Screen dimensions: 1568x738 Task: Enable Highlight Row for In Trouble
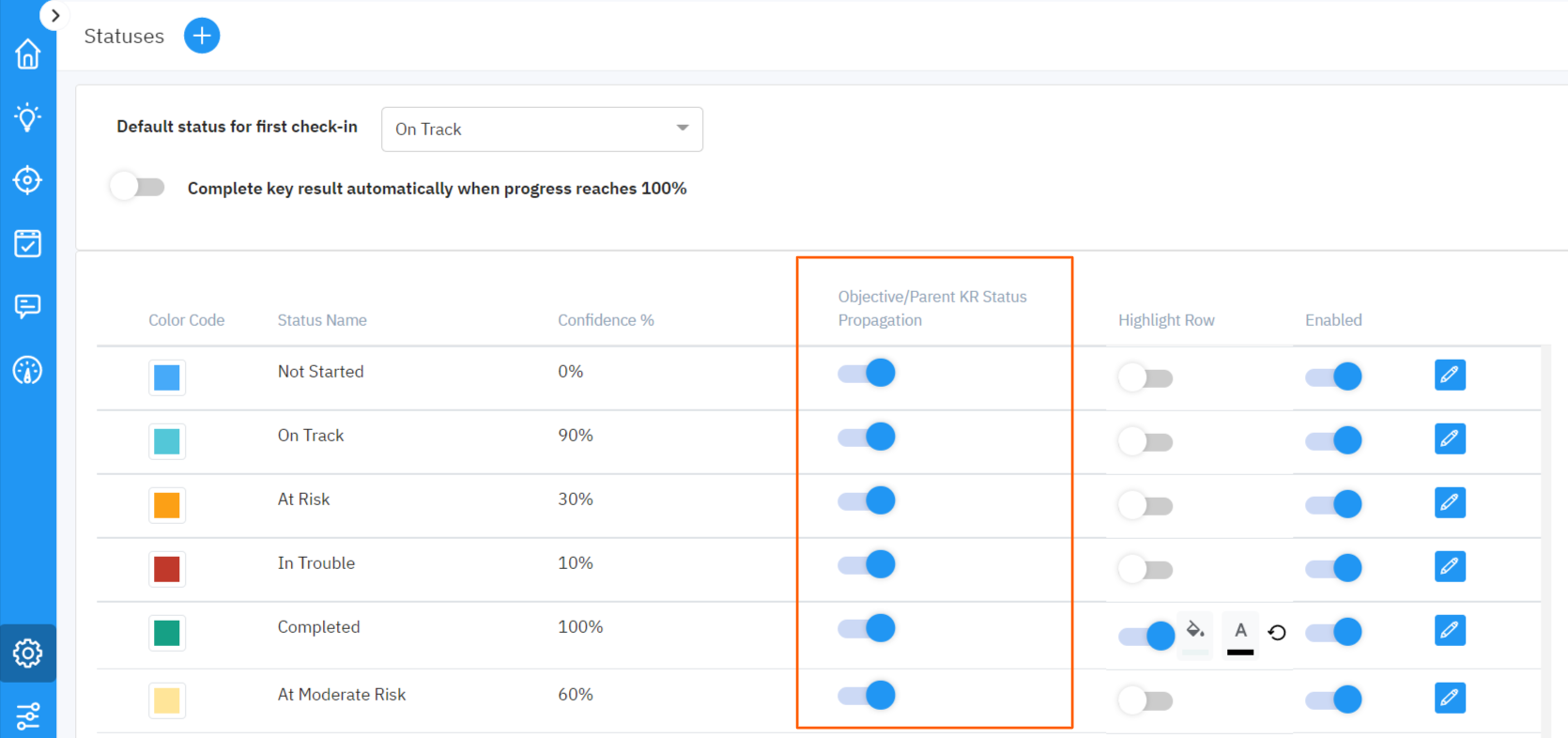tap(1145, 569)
